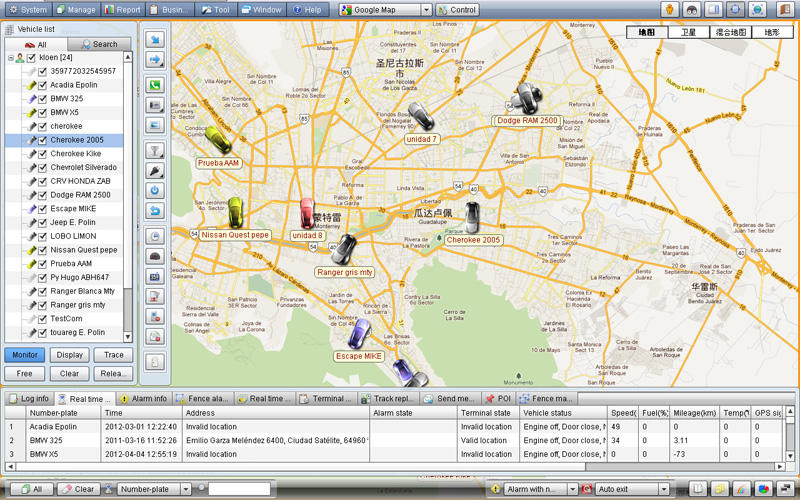Click the blue power button icon
800x500 pixels.
155,190
